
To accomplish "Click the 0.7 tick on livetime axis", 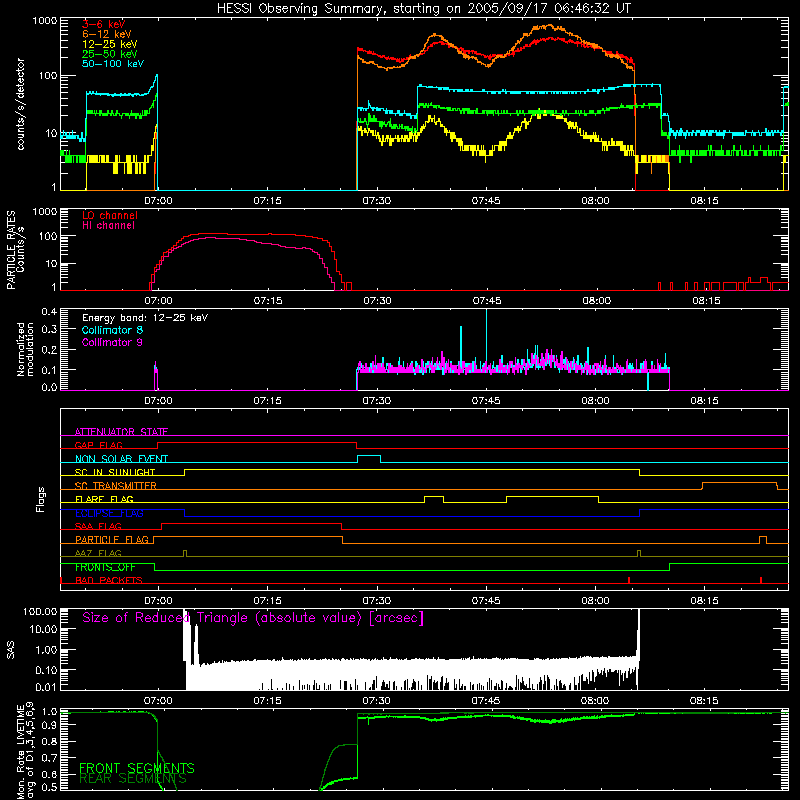I will [49, 758].
